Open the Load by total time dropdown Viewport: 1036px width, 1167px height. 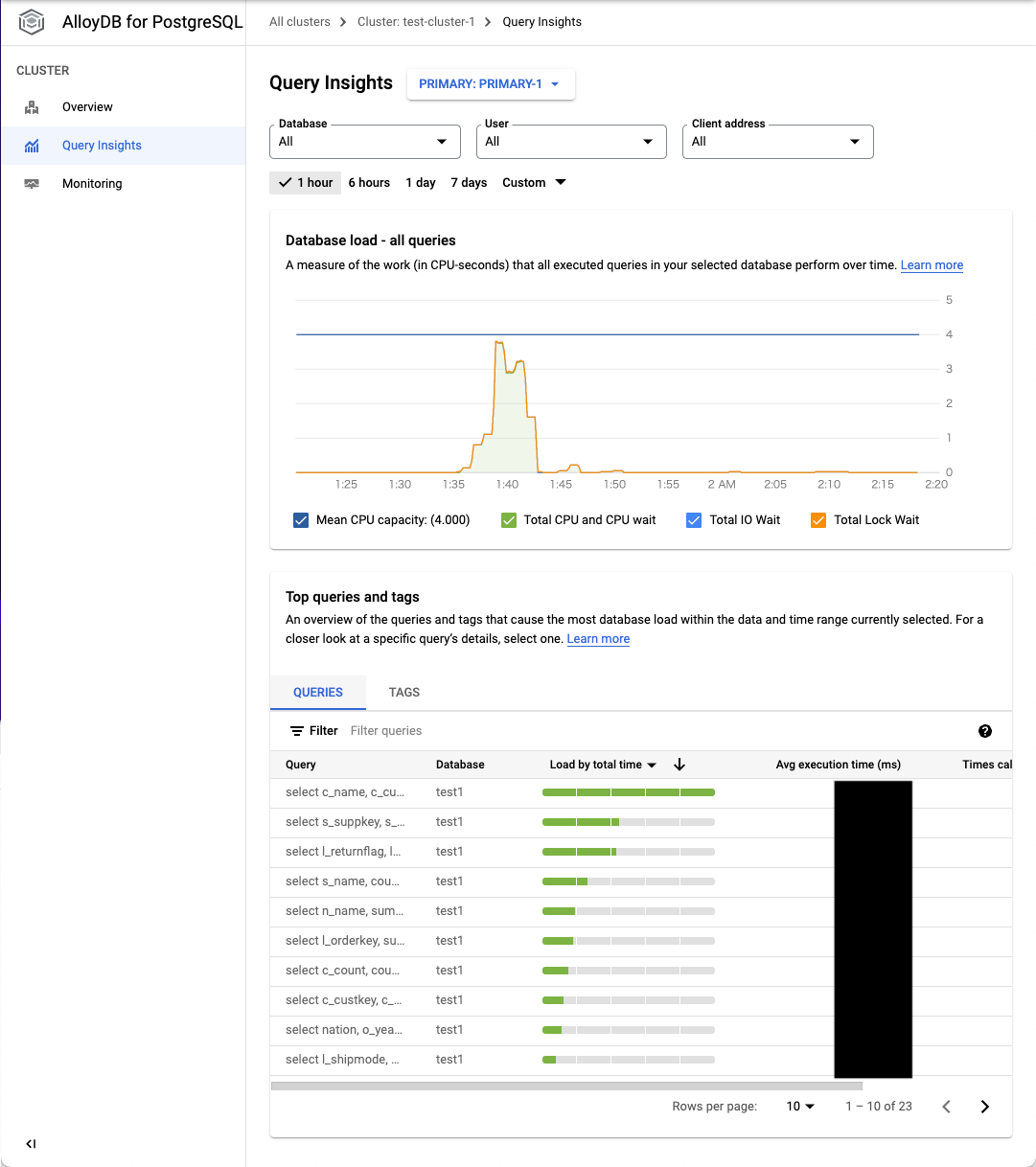click(603, 765)
